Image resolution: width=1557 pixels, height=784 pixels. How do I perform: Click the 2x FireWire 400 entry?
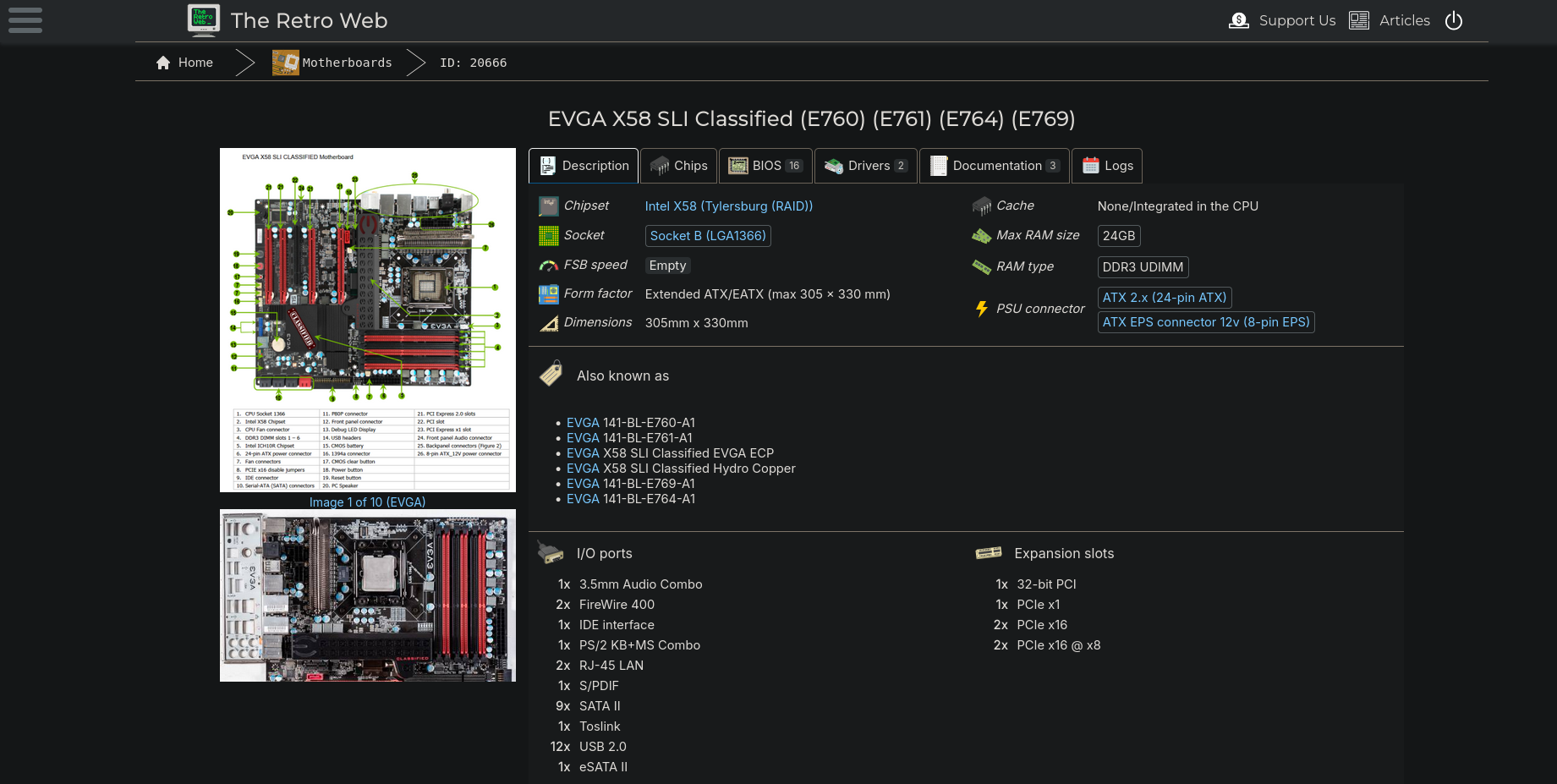coord(606,605)
